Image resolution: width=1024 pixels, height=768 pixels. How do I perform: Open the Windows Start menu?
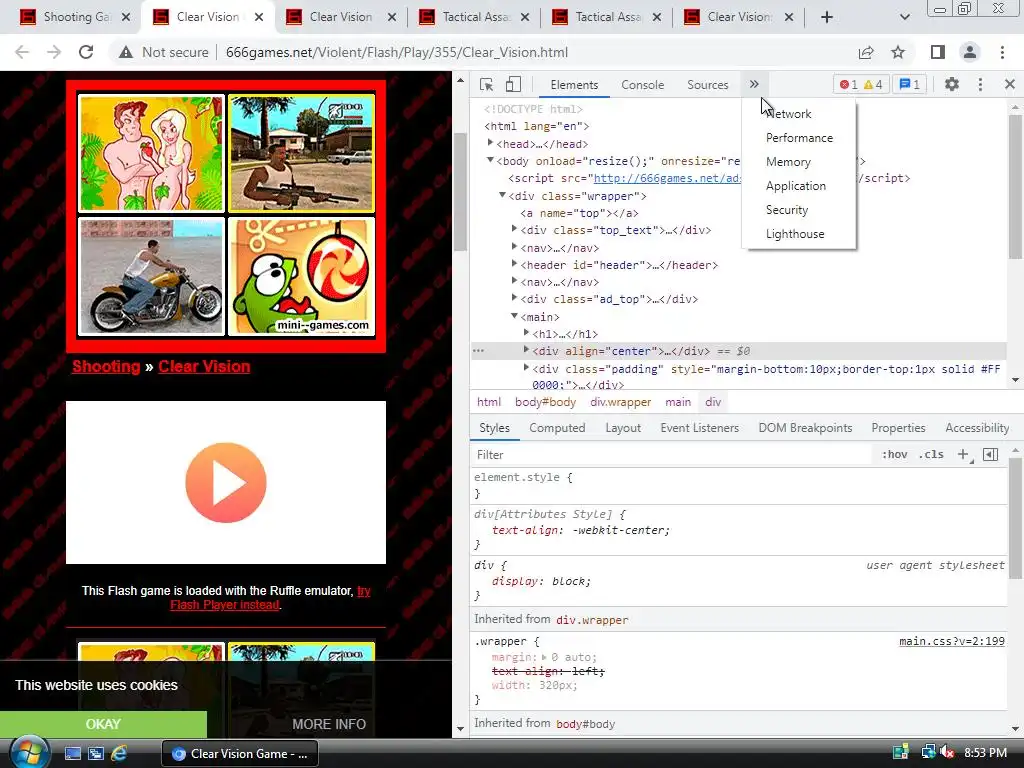29,753
